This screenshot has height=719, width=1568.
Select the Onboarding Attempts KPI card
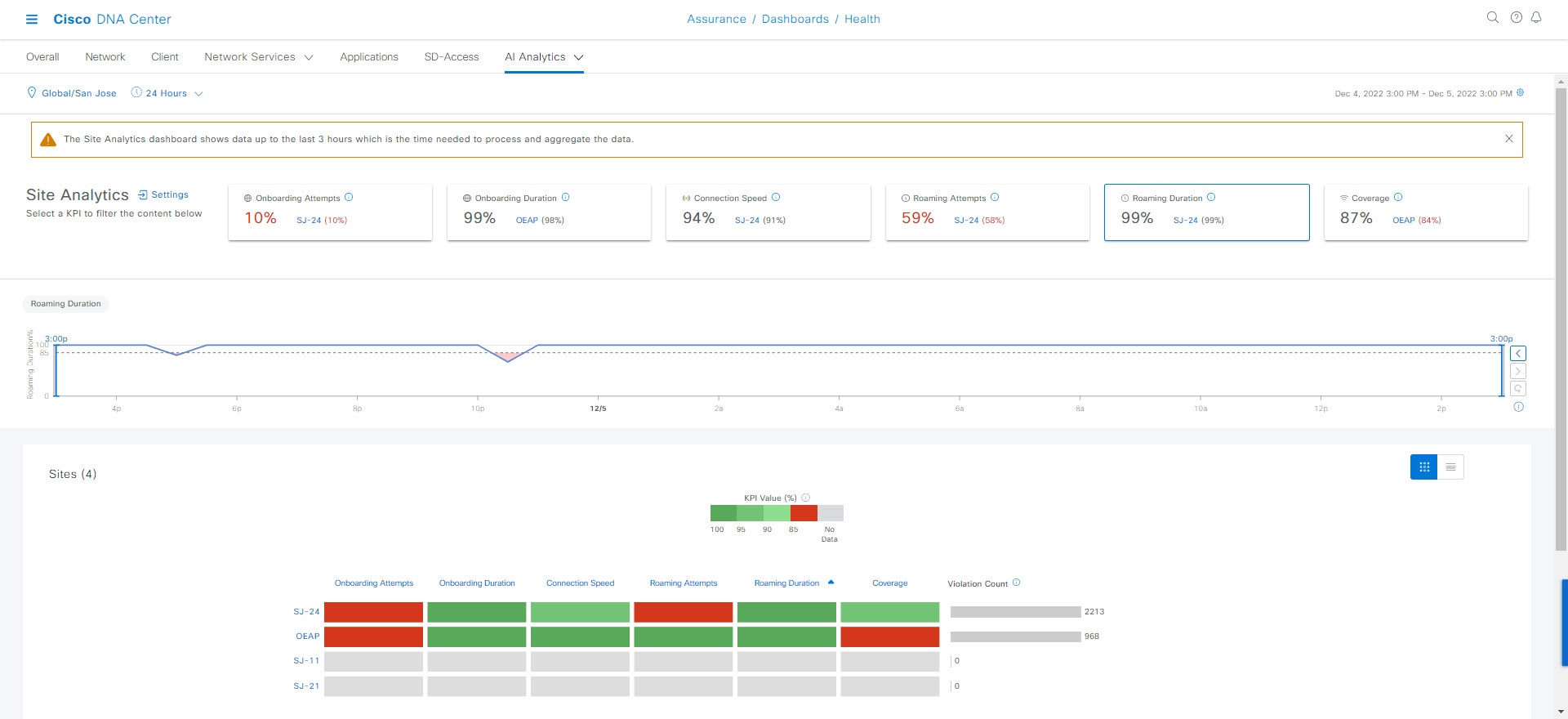pyautogui.click(x=330, y=212)
